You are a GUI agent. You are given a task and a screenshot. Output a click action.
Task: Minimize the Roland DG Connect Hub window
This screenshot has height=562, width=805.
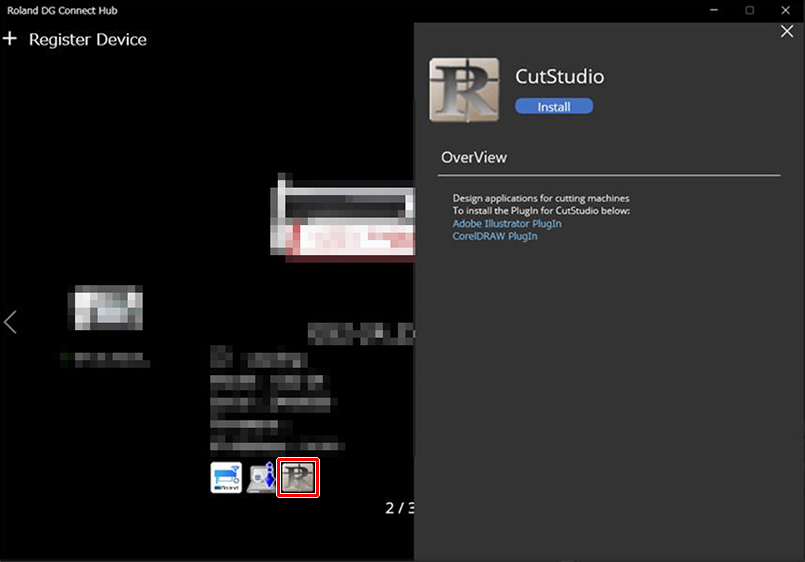pos(713,10)
